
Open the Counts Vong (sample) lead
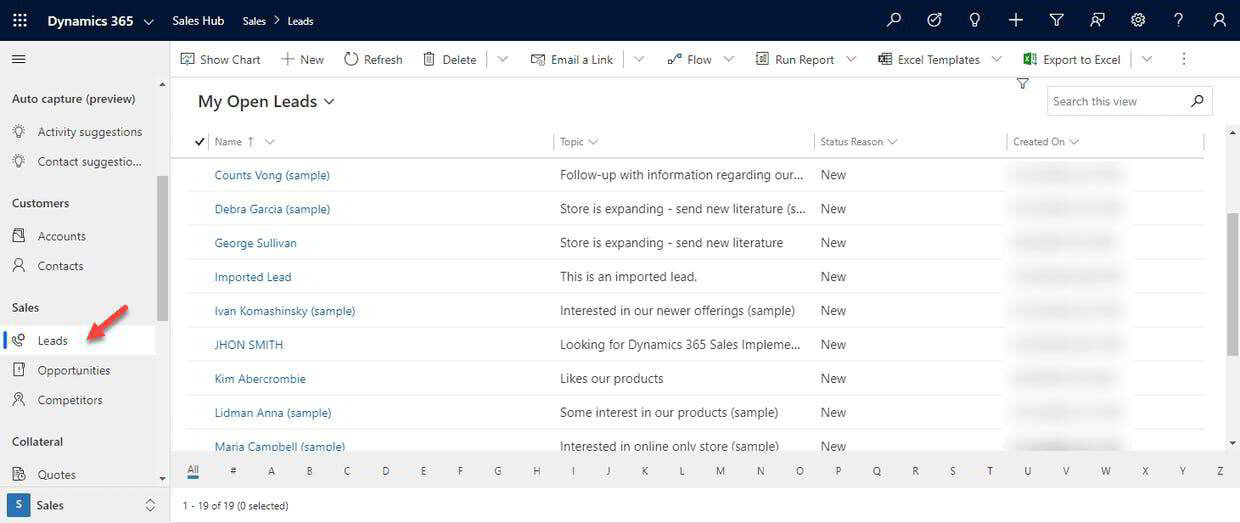coord(272,175)
